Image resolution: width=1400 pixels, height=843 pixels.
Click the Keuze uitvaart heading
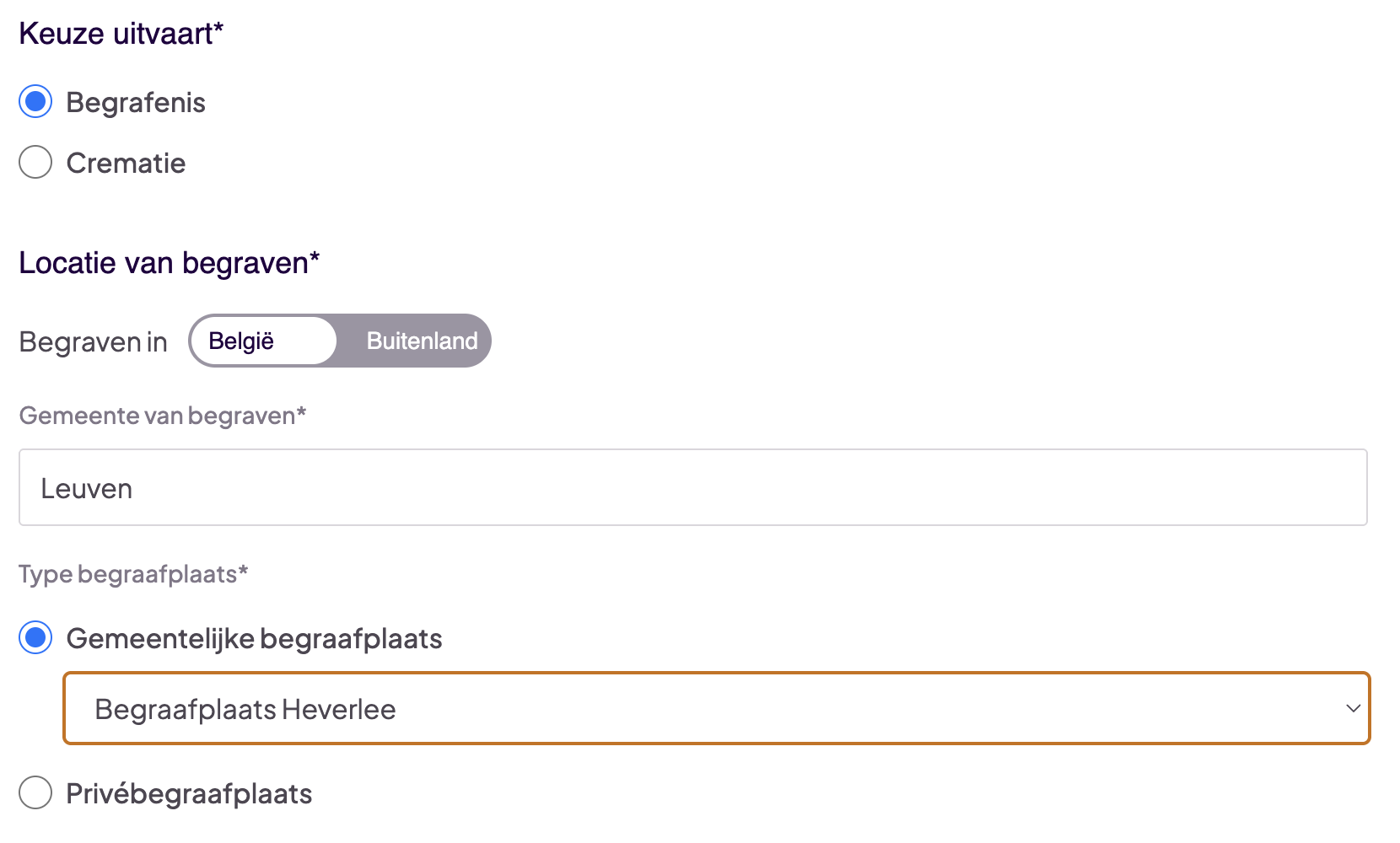pos(121,34)
